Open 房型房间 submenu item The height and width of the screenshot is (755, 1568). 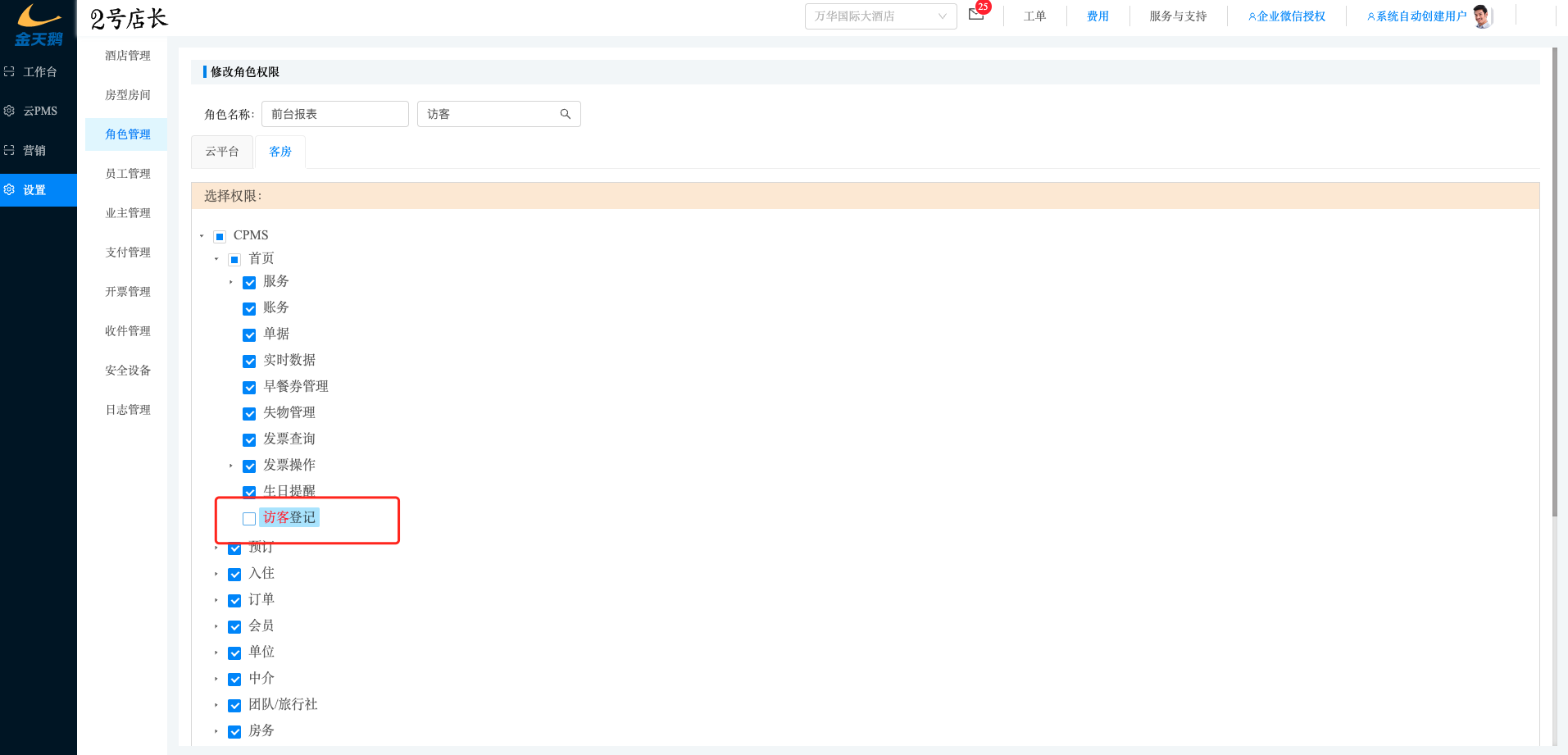[128, 95]
